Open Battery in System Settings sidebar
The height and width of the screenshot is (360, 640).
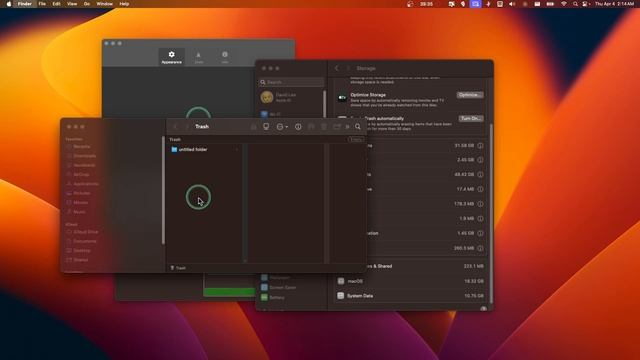273,298
